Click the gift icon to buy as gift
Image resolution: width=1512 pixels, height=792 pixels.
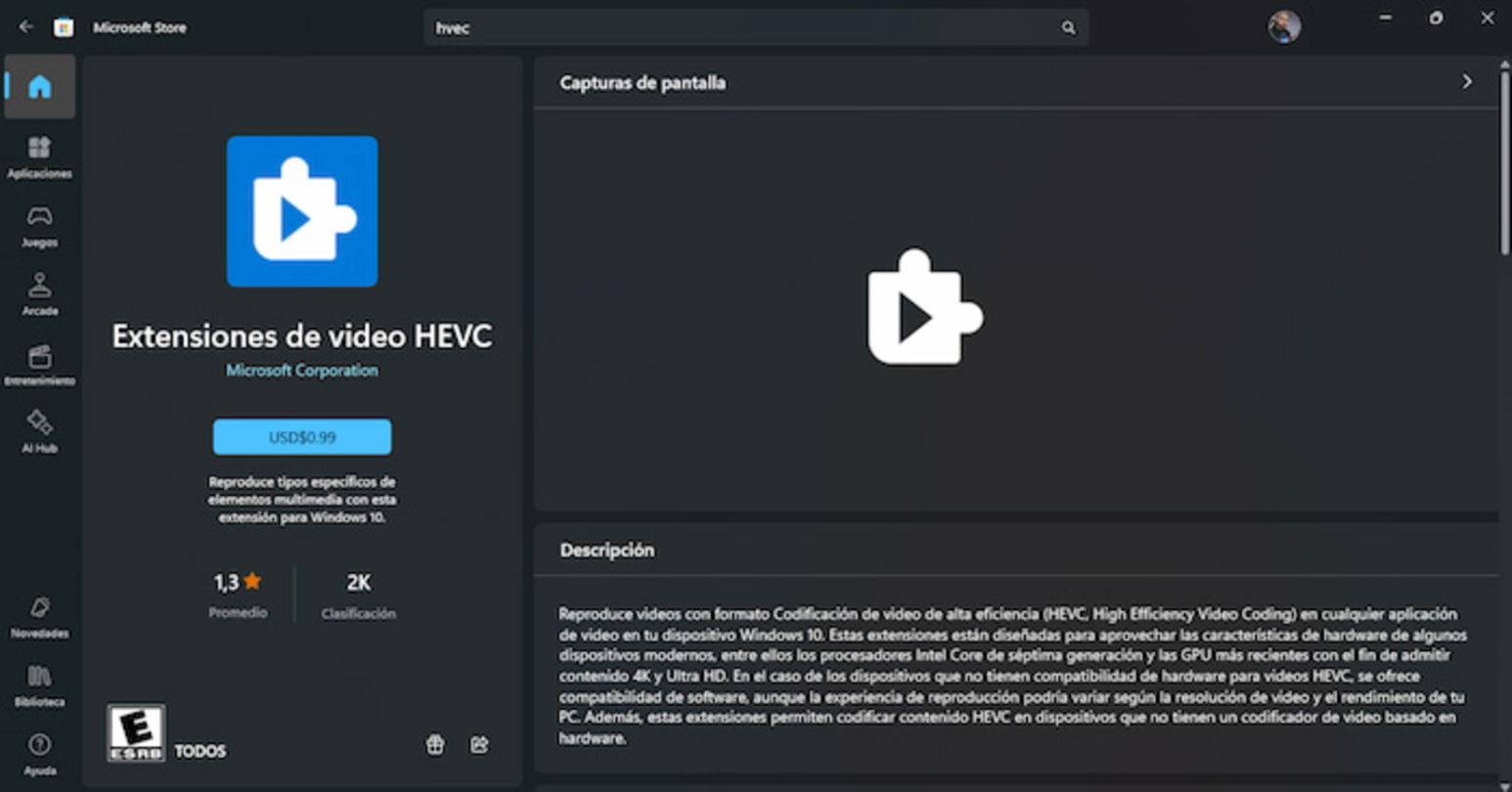(435, 745)
